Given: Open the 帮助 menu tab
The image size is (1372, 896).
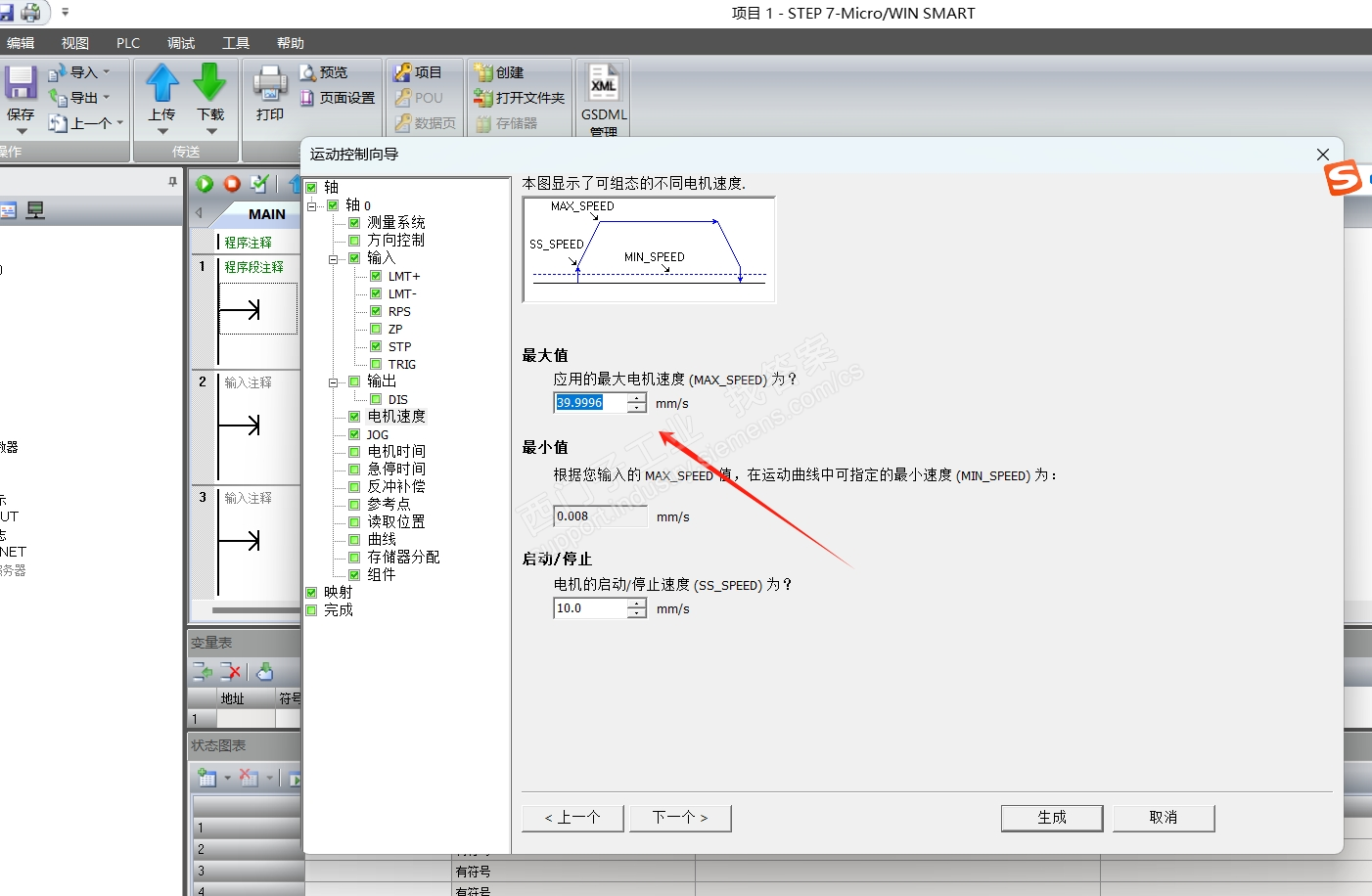Looking at the screenshot, I should (x=291, y=43).
